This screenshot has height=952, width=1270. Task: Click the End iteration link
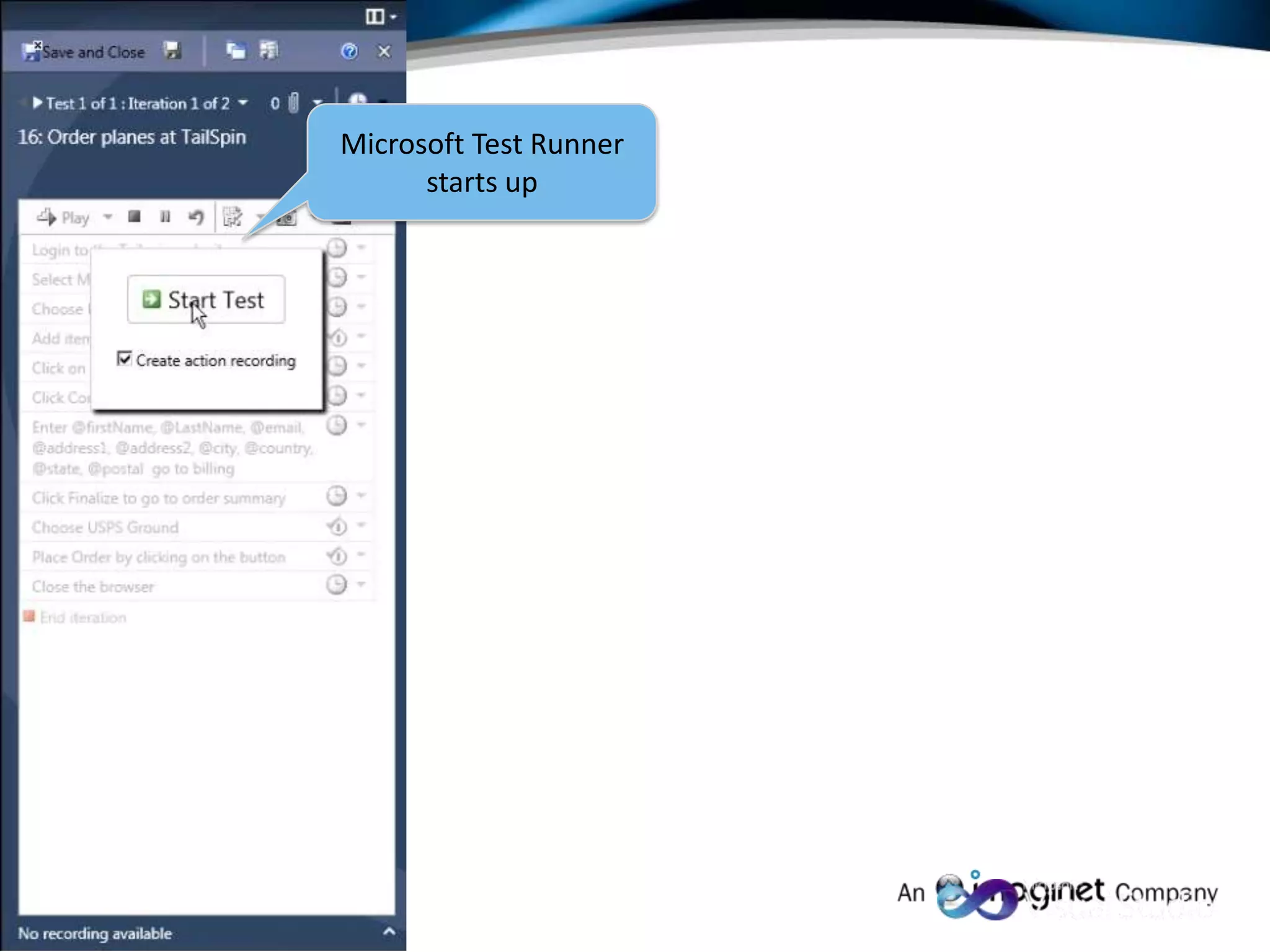(82, 617)
